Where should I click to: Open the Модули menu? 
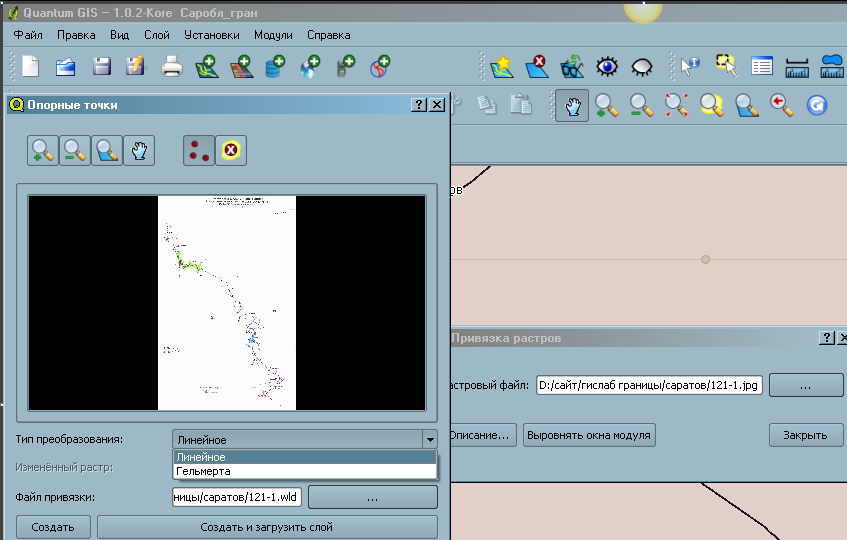tap(273, 34)
